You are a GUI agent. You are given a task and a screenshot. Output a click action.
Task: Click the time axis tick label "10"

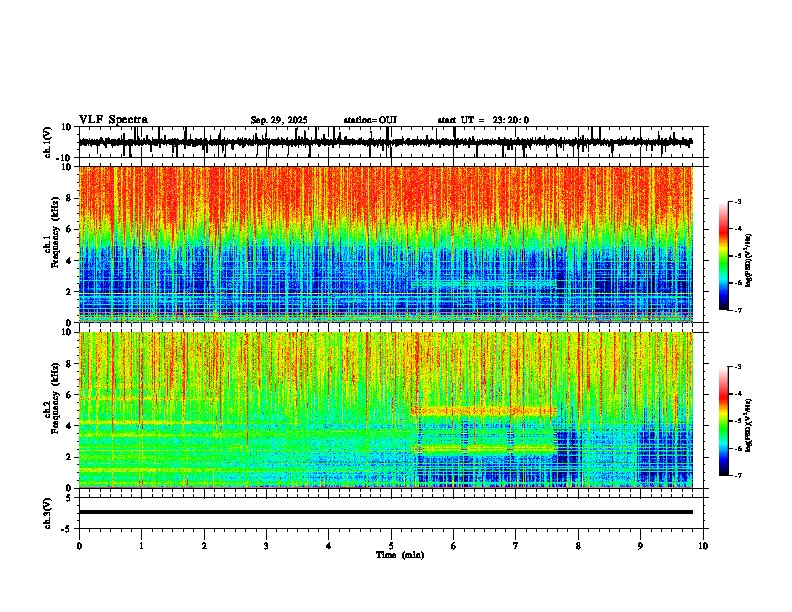[x=703, y=546]
